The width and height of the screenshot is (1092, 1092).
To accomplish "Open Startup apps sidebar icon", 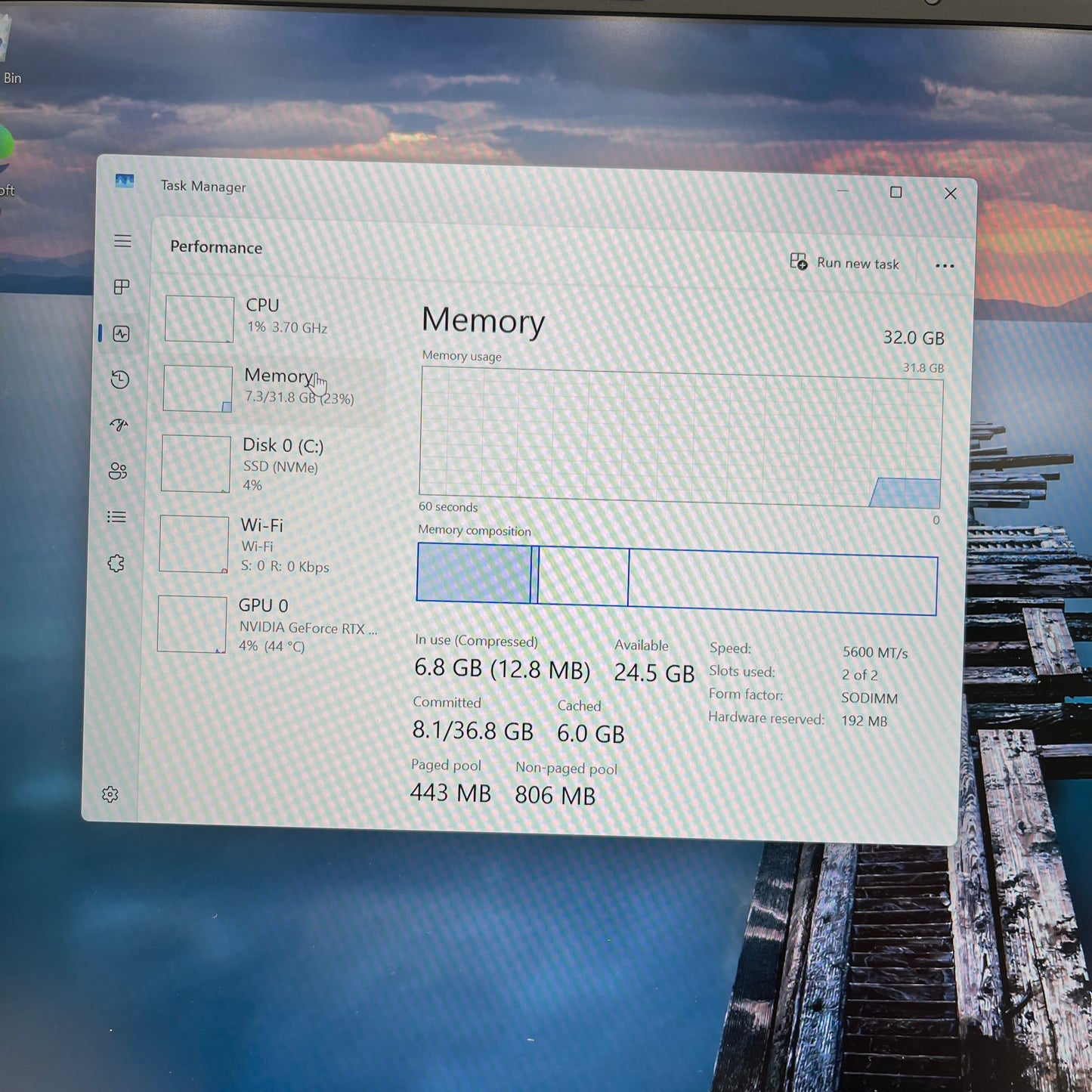I will tap(119, 425).
